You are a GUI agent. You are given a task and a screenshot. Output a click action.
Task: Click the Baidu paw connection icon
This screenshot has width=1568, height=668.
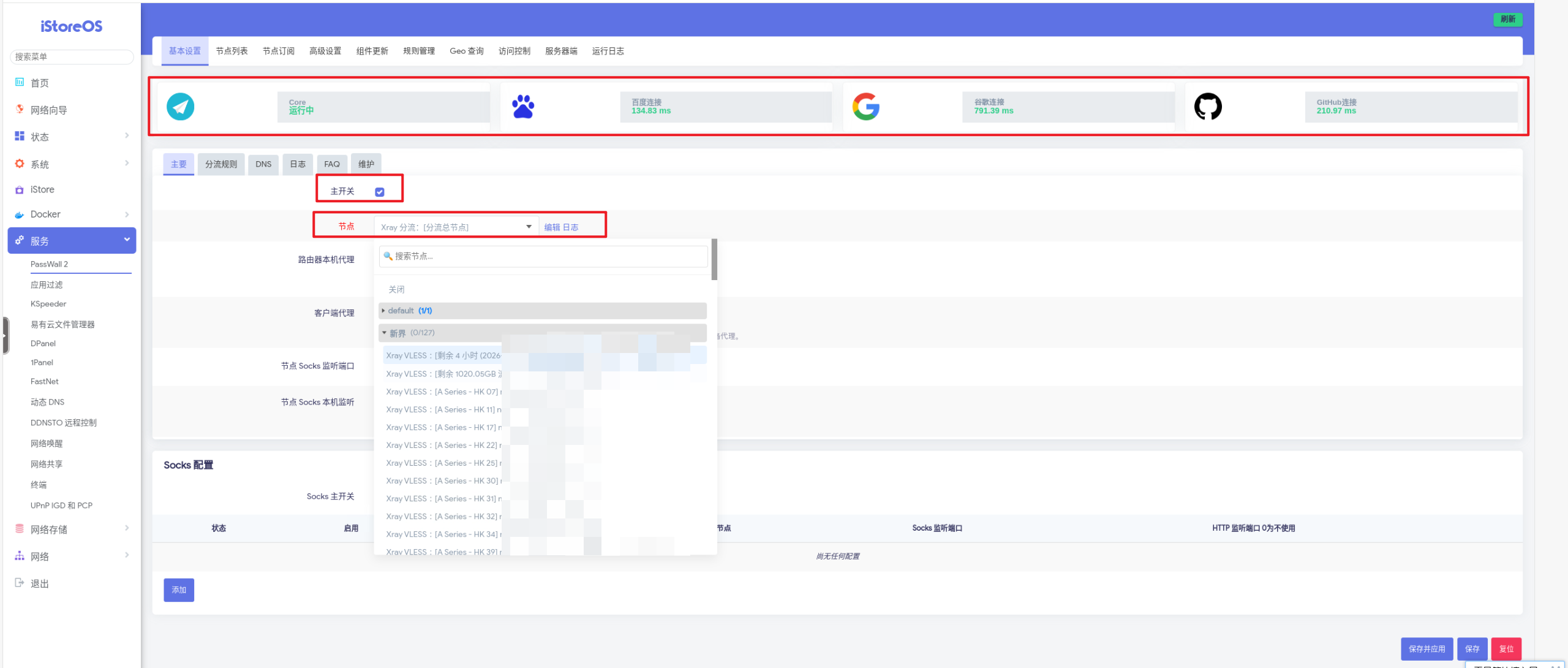[523, 107]
